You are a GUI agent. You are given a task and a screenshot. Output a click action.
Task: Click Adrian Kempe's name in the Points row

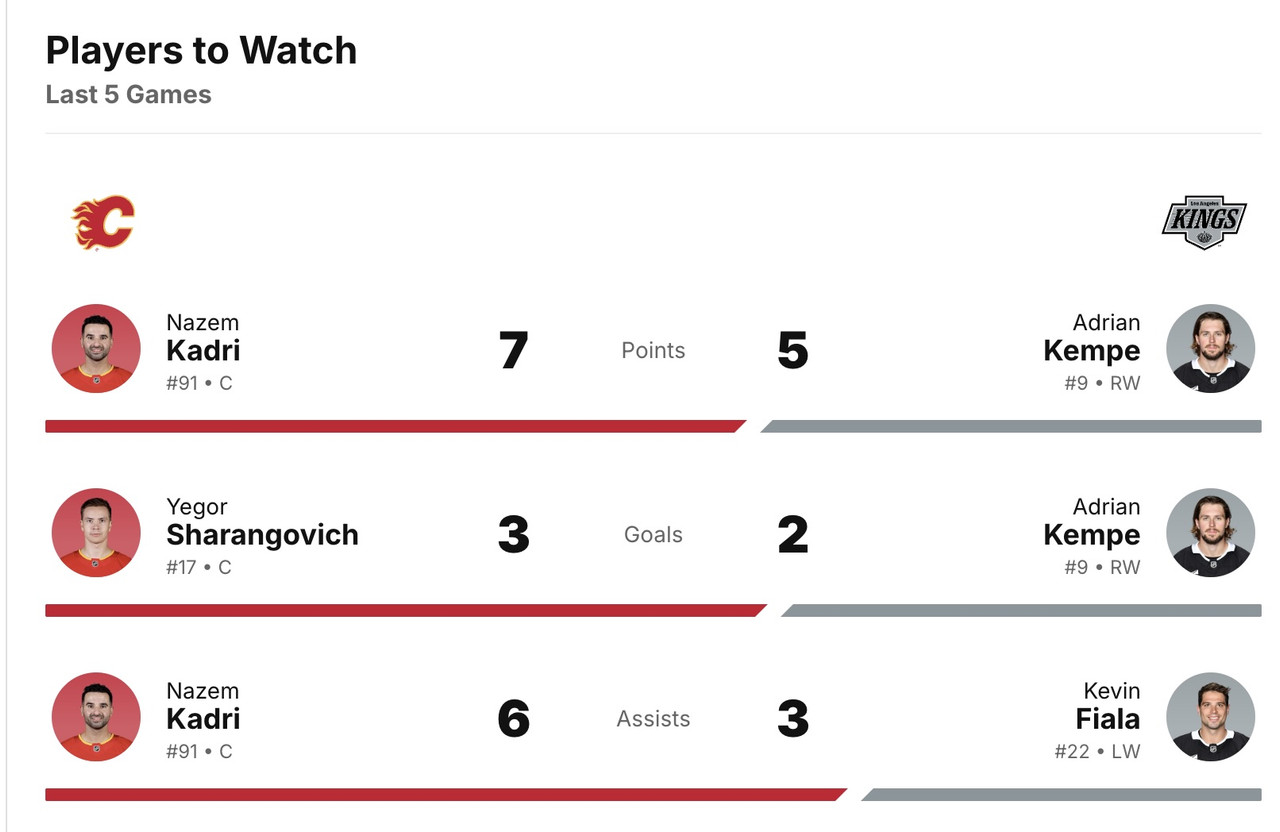coord(1091,350)
